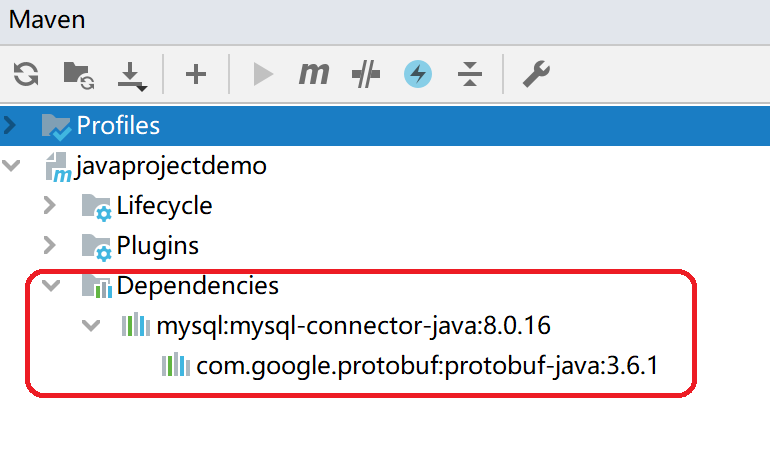This screenshot has width=770, height=451.
Task: Click the Collapse All toolbar icon
Action: click(469, 73)
